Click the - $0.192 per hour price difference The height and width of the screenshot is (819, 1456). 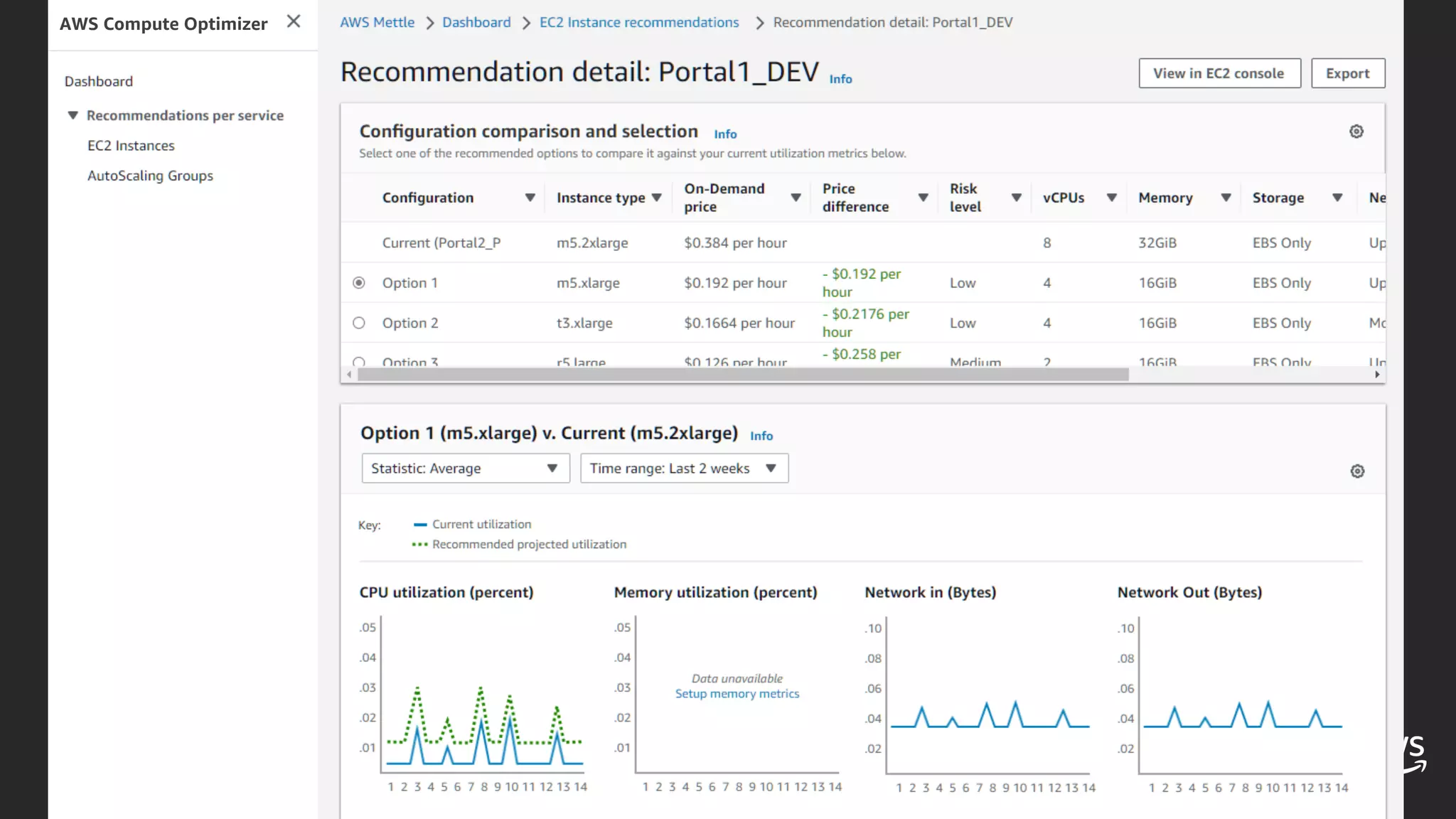tap(862, 283)
